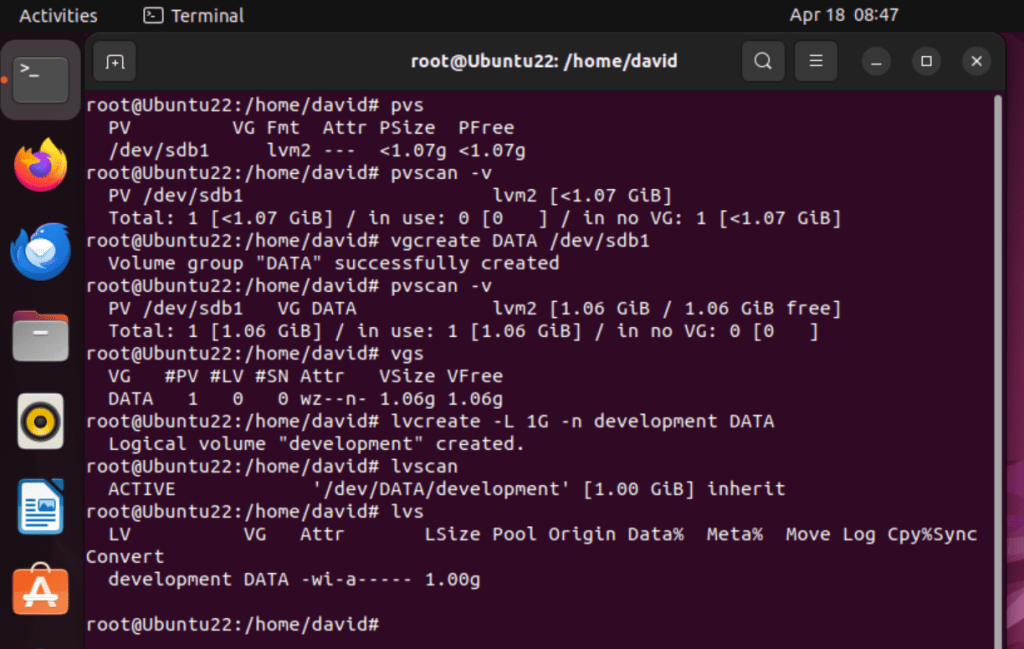Close the terminal window
This screenshot has height=649, width=1024.
(x=976, y=62)
